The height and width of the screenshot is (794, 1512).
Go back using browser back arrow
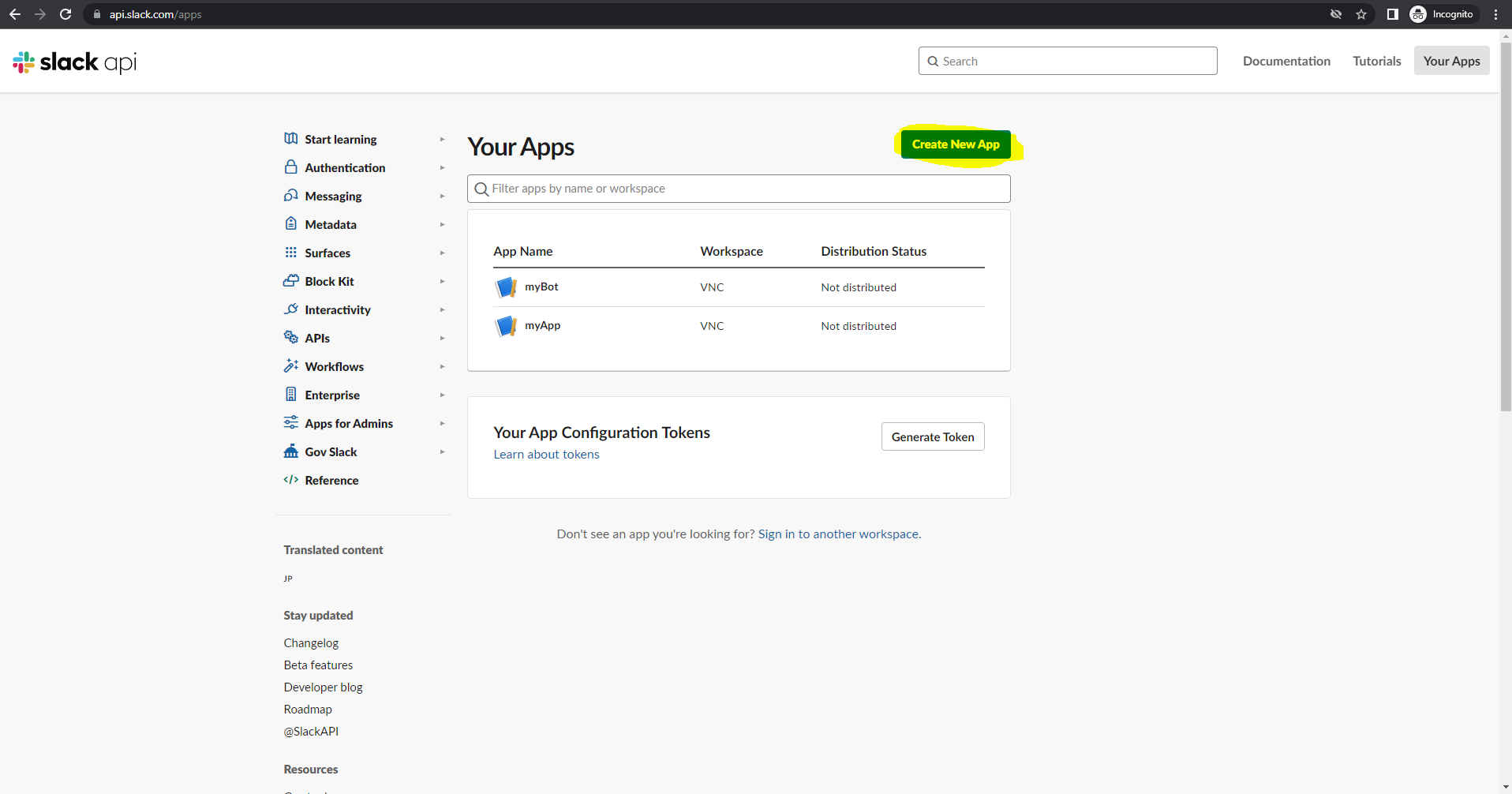pos(15,14)
